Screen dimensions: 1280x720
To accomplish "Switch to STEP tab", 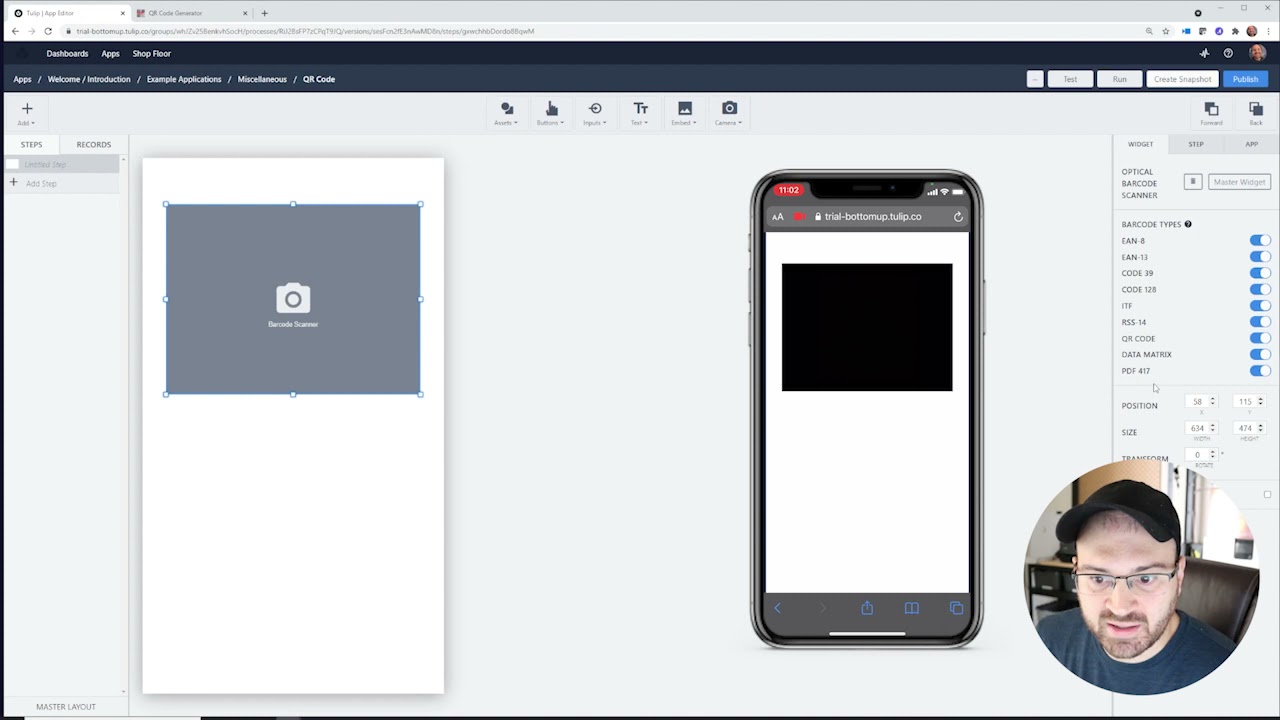I will (1196, 144).
